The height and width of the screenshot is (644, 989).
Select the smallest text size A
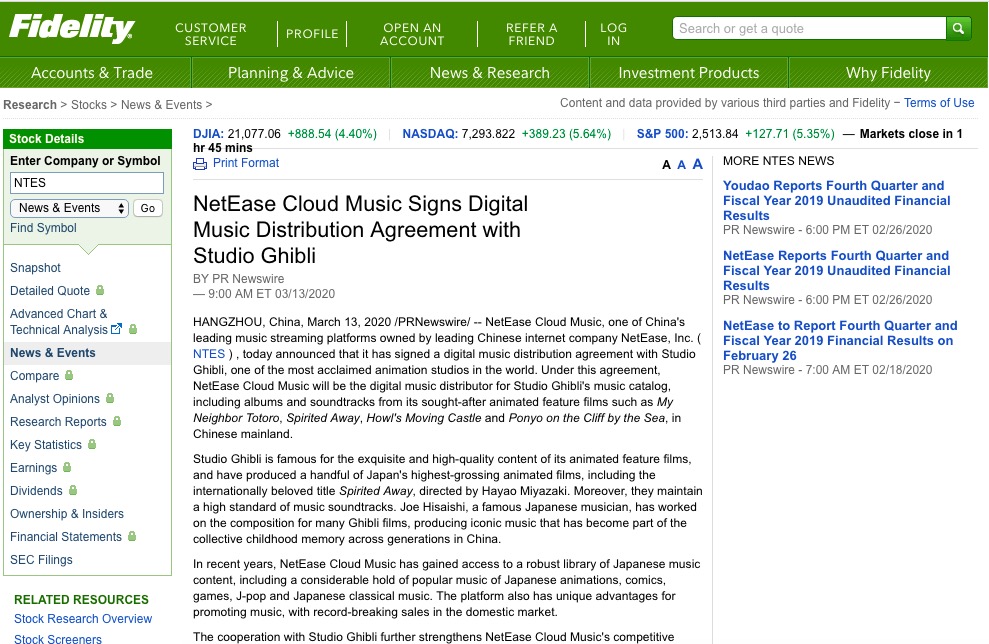(x=666, y=165)
